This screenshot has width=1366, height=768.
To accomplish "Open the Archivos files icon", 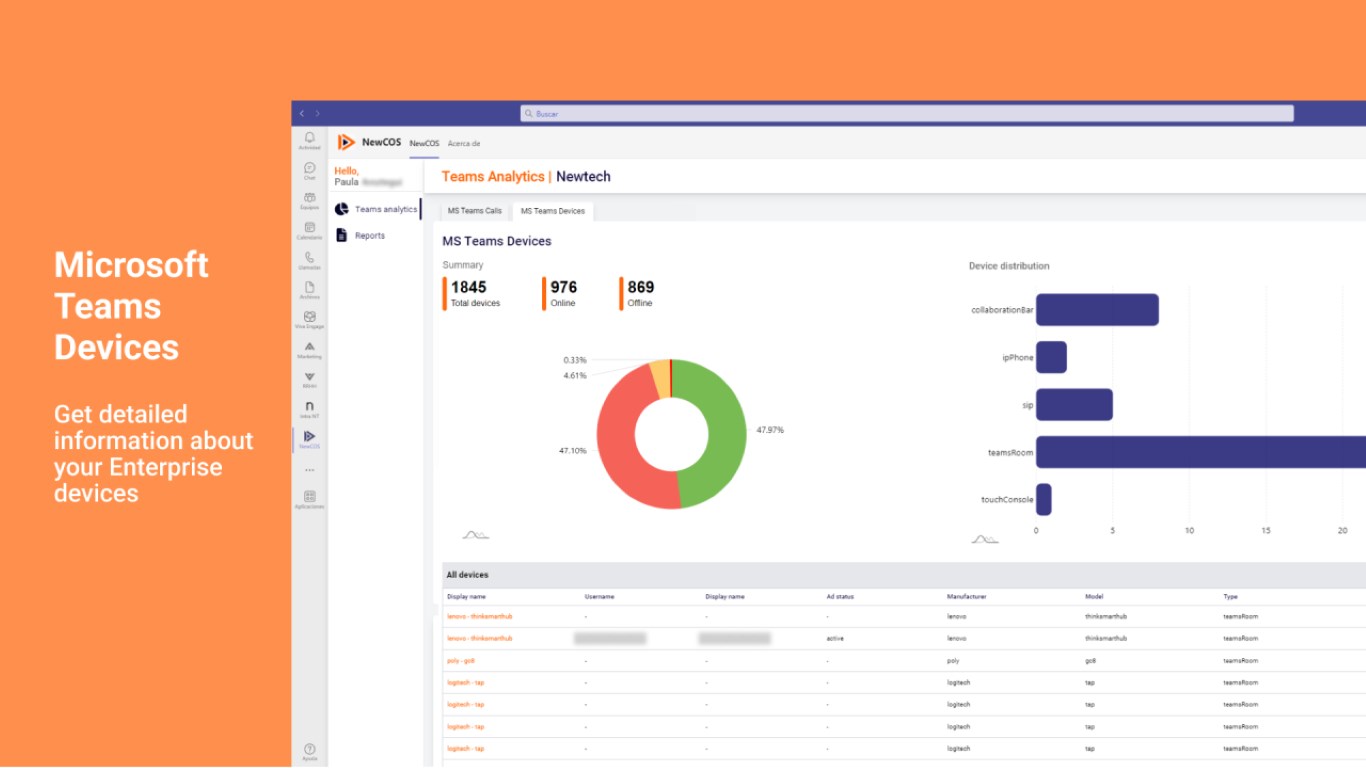I will pos(310,290).
